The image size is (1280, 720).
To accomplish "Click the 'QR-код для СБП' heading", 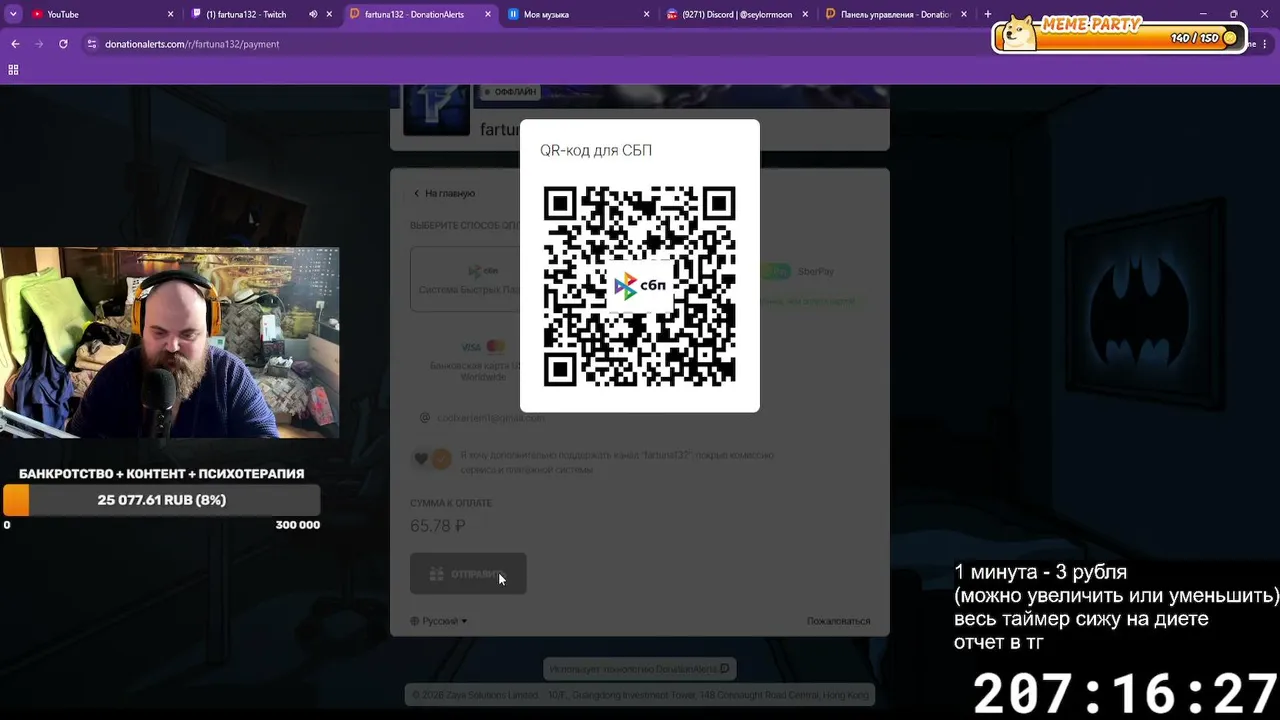I will point(596,150).
